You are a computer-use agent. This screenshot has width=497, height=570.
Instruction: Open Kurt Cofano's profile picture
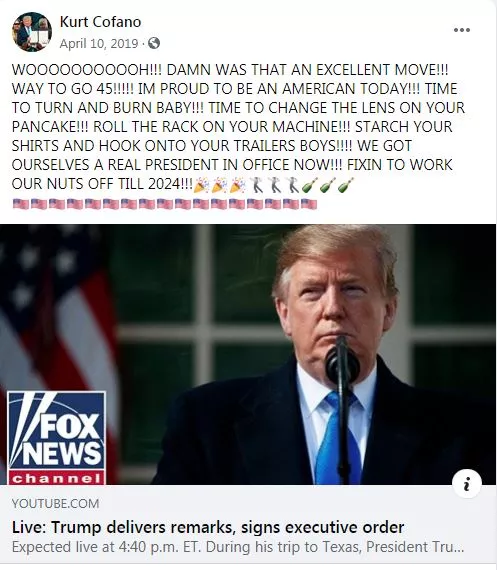(x=32, y=32)
